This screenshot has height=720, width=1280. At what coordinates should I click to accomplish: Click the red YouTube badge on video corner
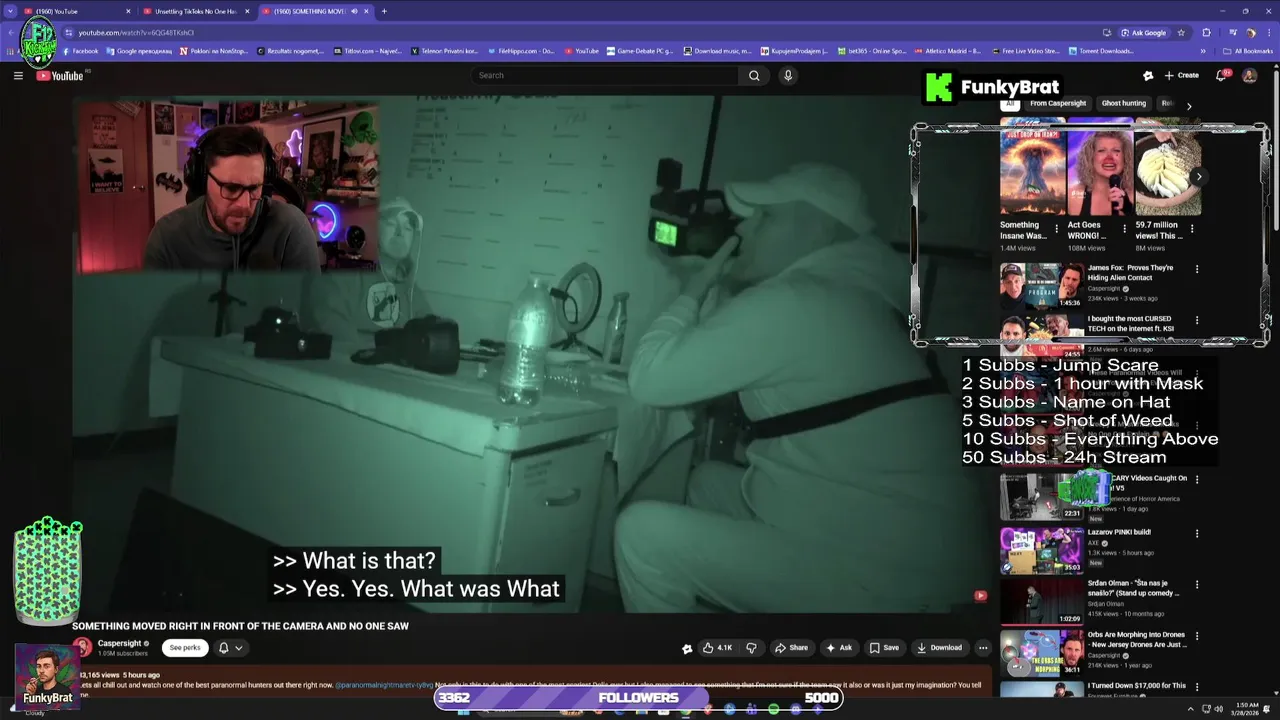coord(980,596)
